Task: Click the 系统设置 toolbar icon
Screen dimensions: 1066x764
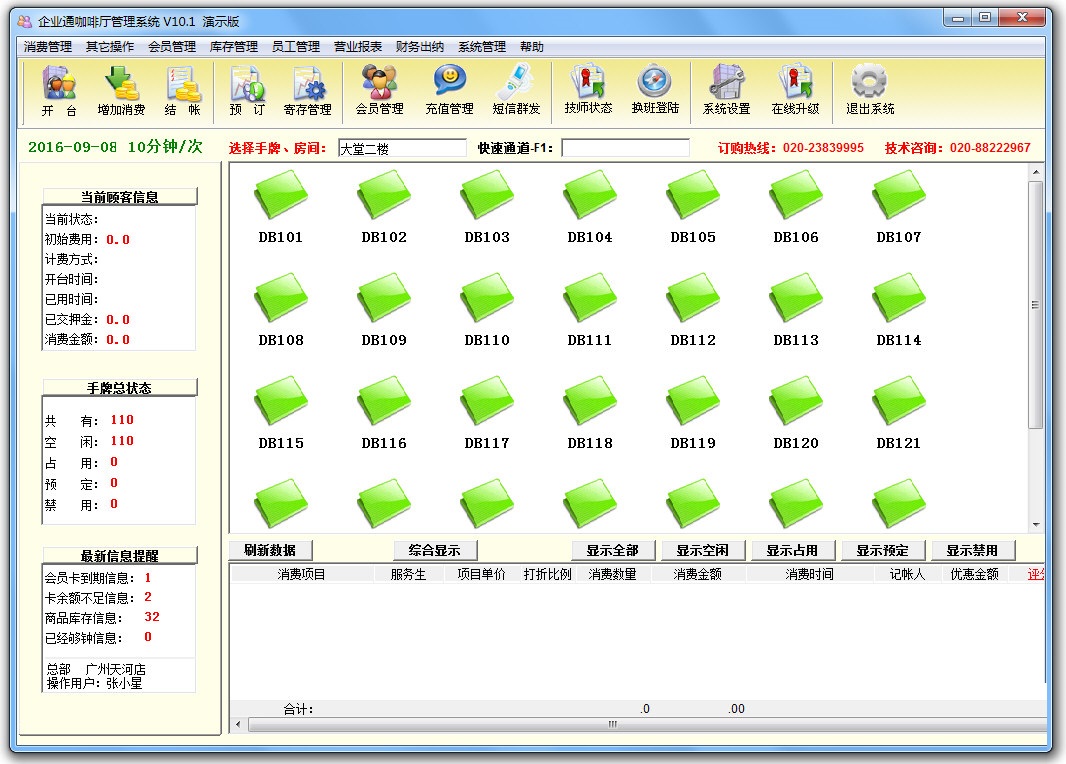Action: click(x=726, y=90)
